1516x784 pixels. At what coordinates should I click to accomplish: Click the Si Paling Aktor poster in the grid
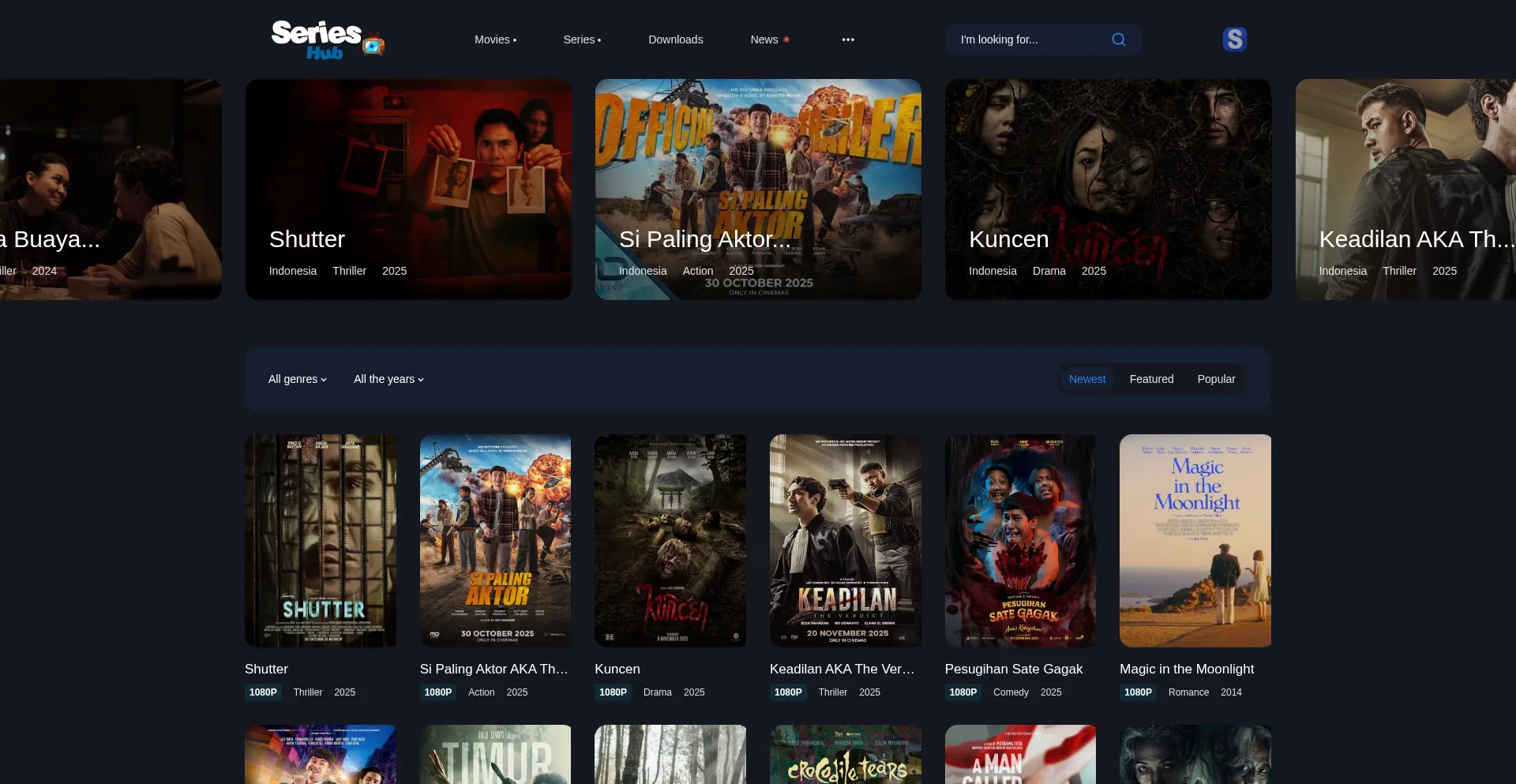click(x=495, y=541)
